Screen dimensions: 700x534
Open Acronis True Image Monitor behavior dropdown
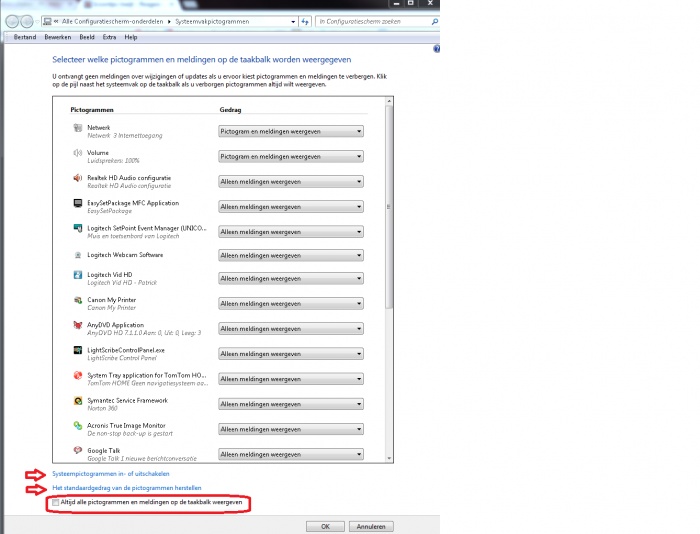click(x=291, y=429)
